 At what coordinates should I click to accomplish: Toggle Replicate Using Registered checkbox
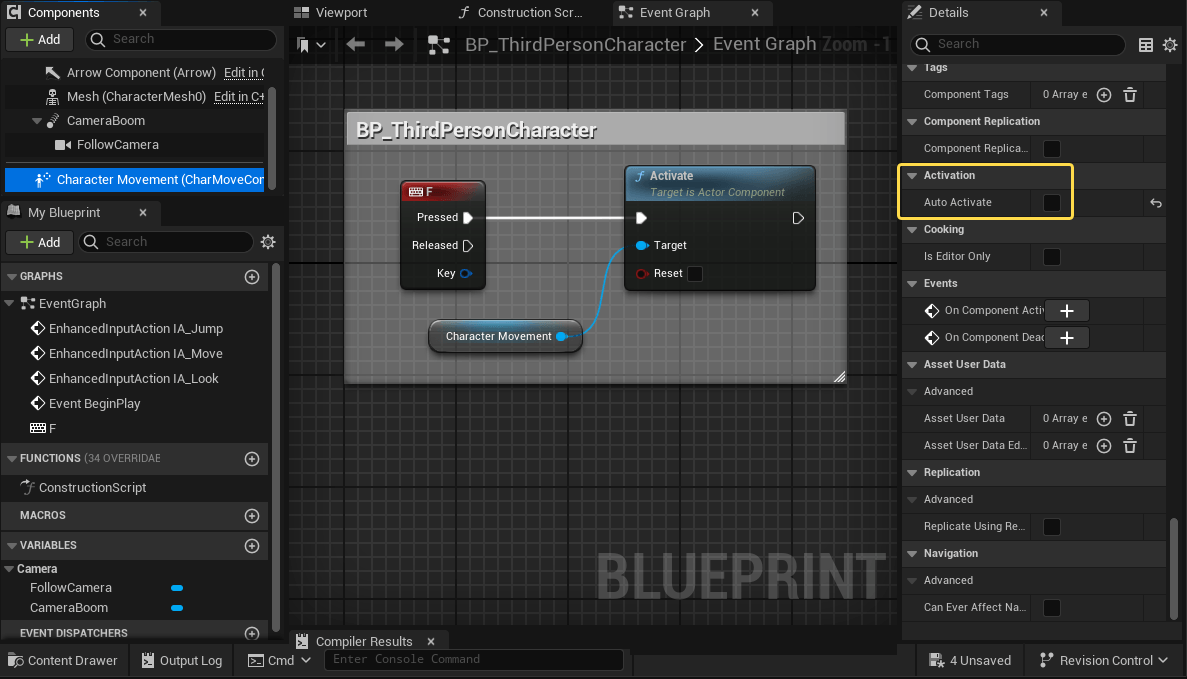click(1051, 527)
